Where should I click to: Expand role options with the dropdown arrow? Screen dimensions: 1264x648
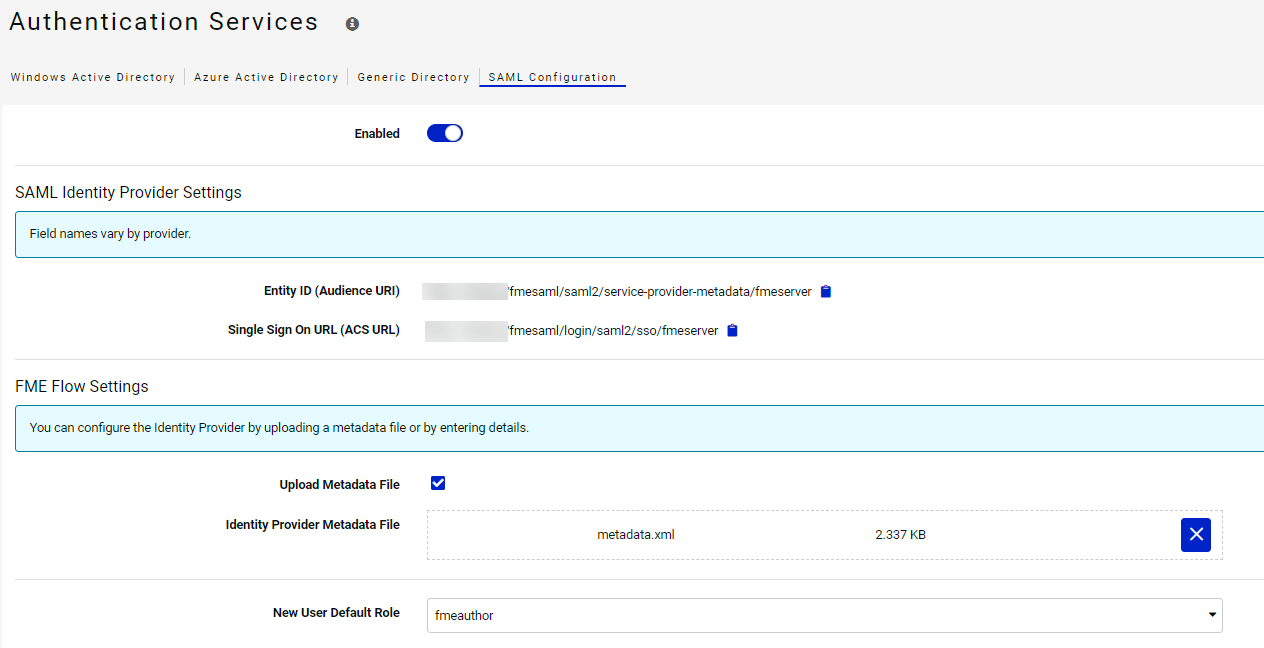pyautogui.click(x=1211, y=615)
